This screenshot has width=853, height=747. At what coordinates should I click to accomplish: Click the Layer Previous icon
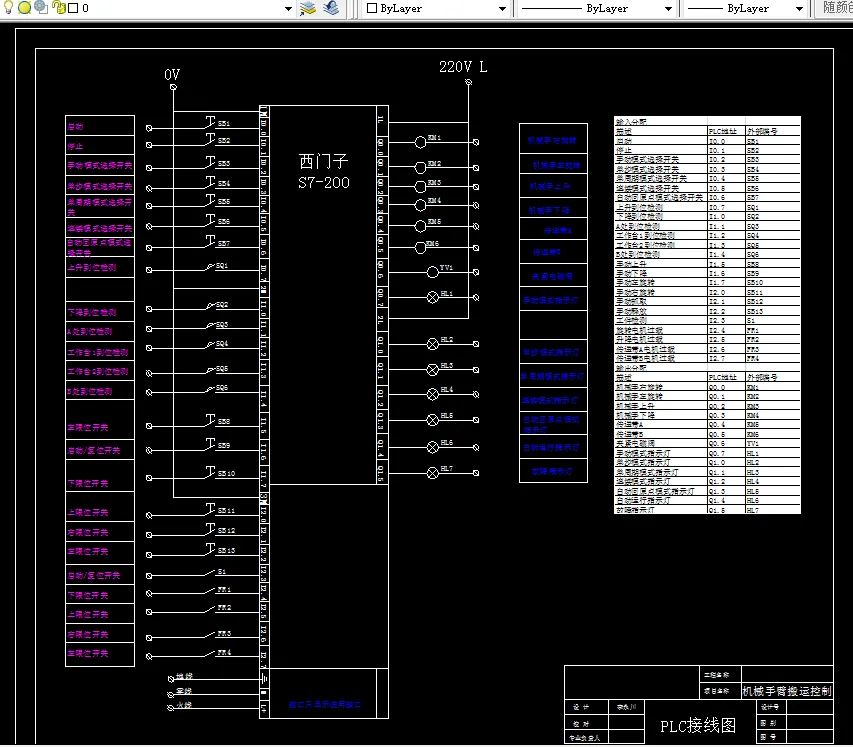[x=331, y=8]
